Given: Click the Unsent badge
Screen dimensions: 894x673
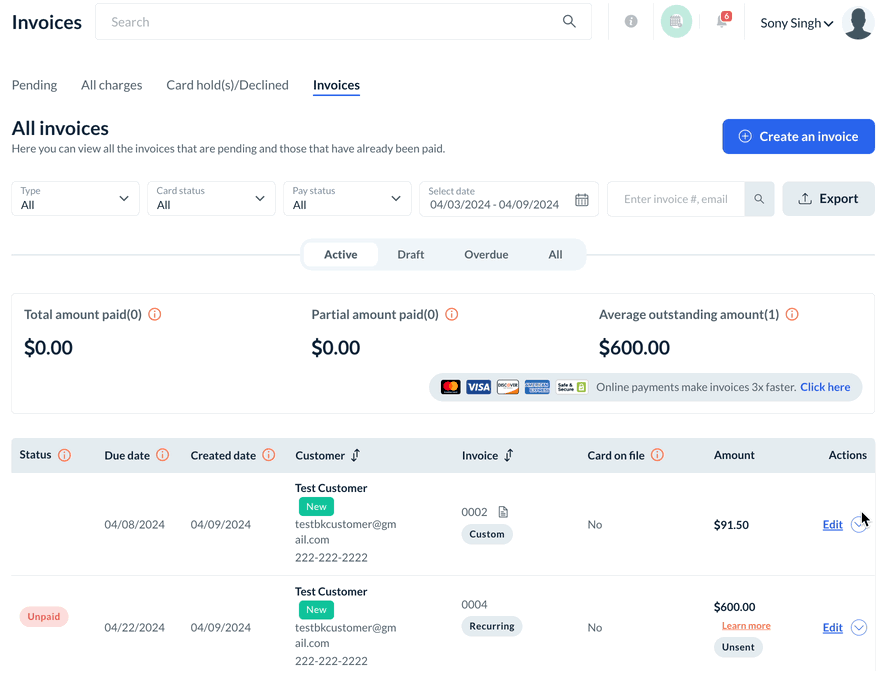Looking at the screenshot, I should pyautogui.click(x=738, y=647).
